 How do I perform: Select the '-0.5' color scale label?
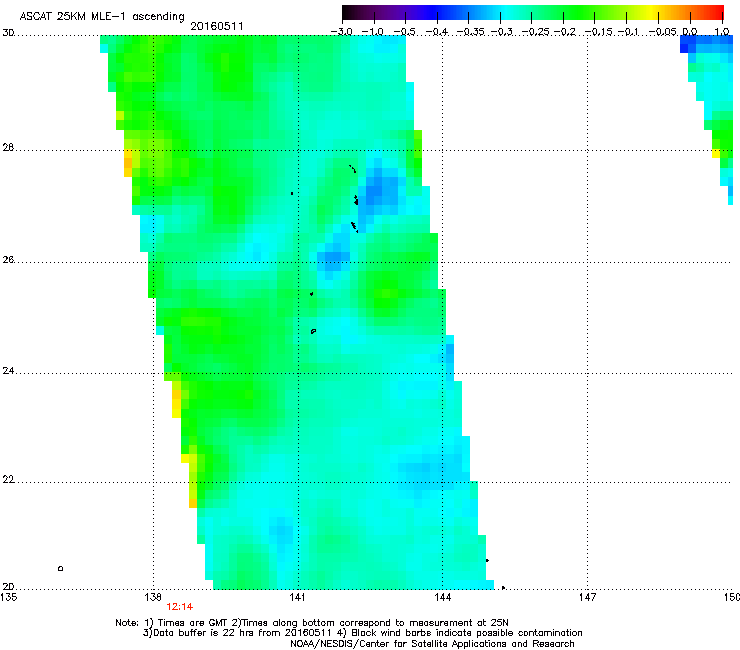[404, 32]
